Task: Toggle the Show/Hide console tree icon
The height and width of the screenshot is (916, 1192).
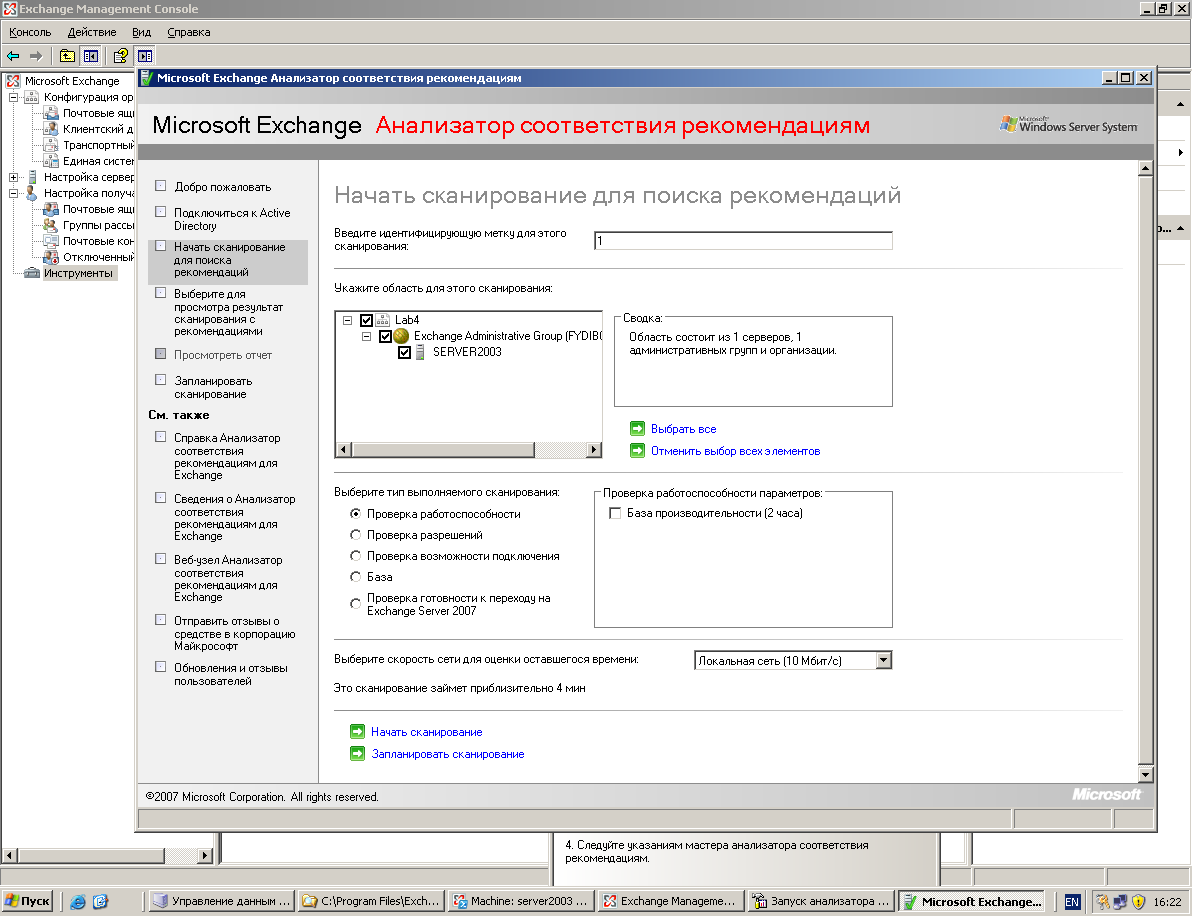Action: pyautogui.click(x=91, y=55)
